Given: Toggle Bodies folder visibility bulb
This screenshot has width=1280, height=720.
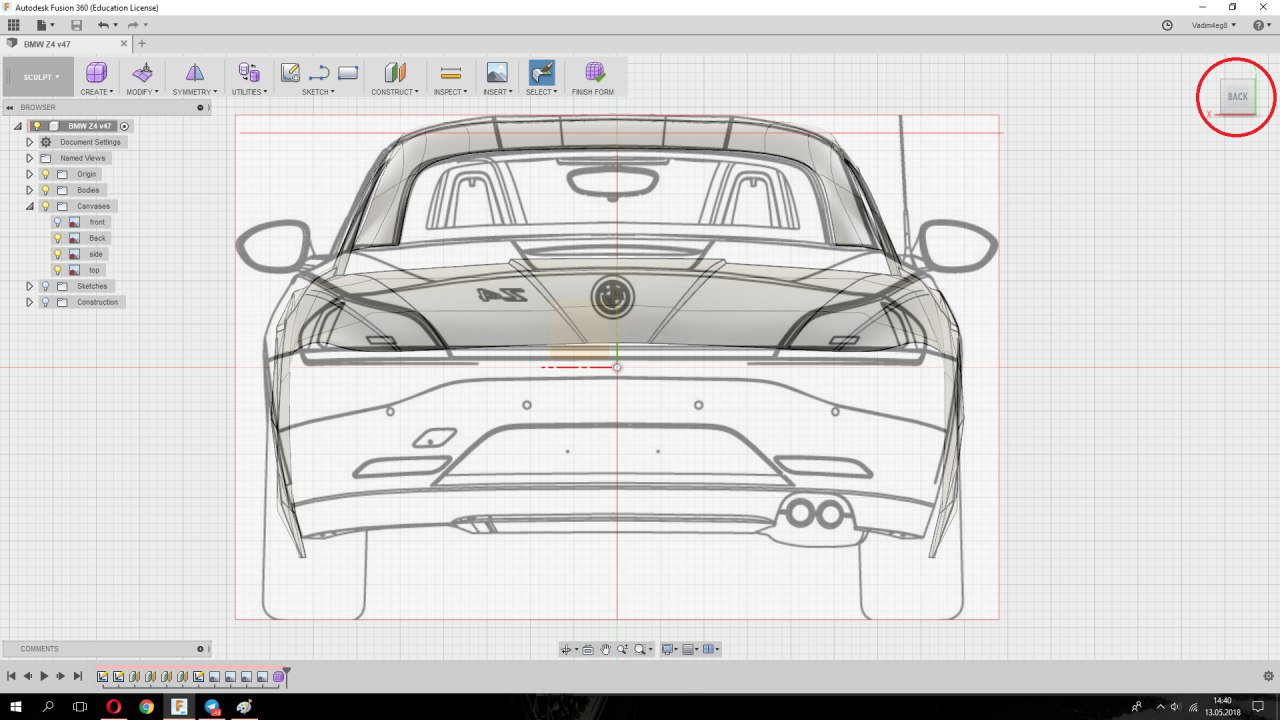Looking at the screenshot, I should (45, 190).
